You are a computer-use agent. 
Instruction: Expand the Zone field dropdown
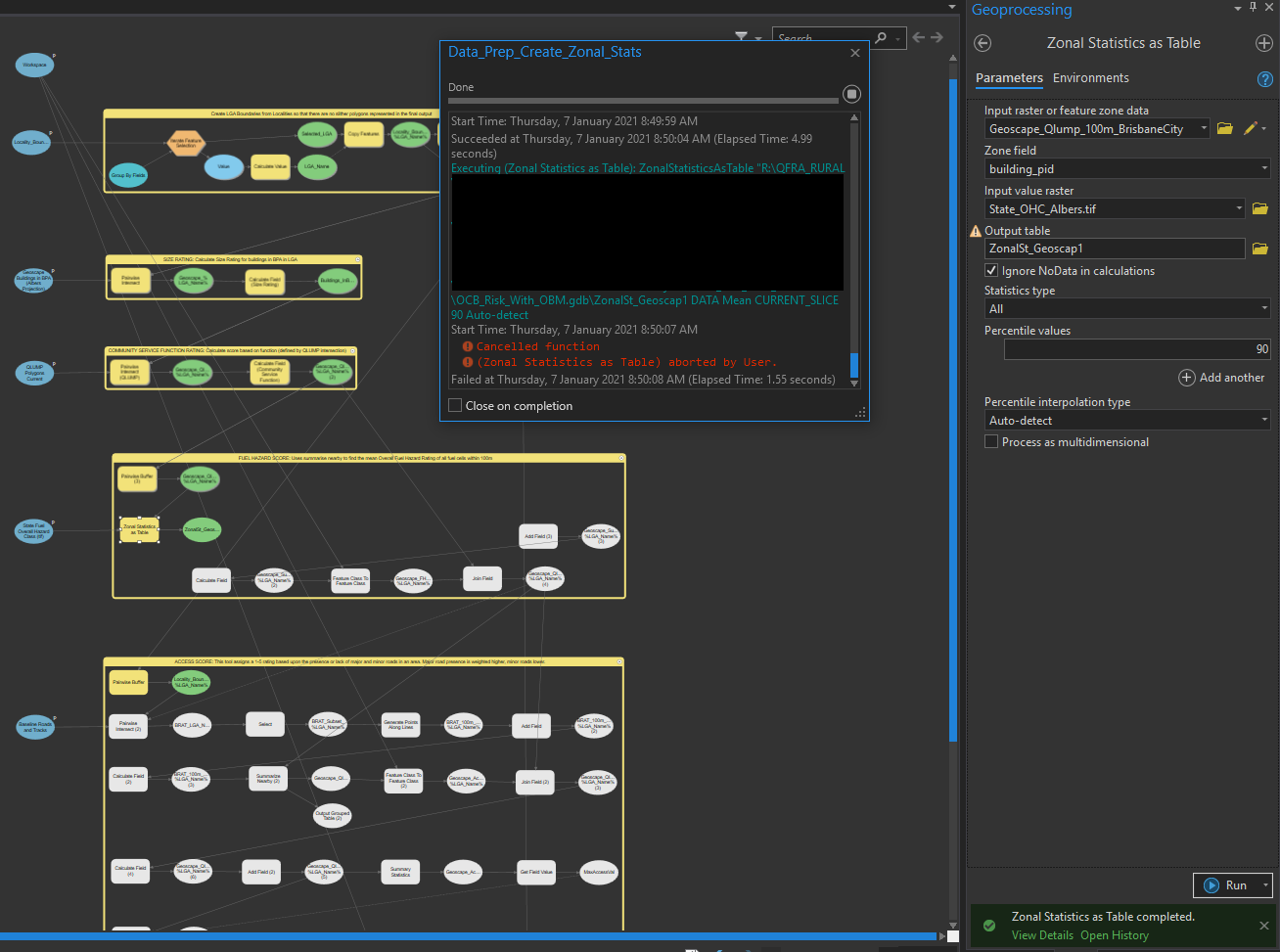coord(1126,169)
